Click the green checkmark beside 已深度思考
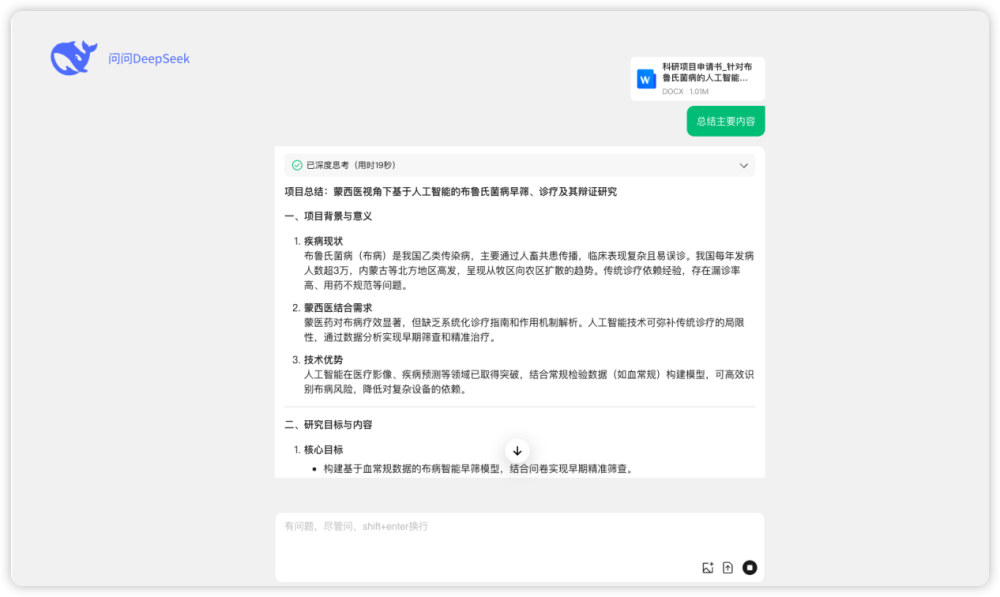 (297, 165)
